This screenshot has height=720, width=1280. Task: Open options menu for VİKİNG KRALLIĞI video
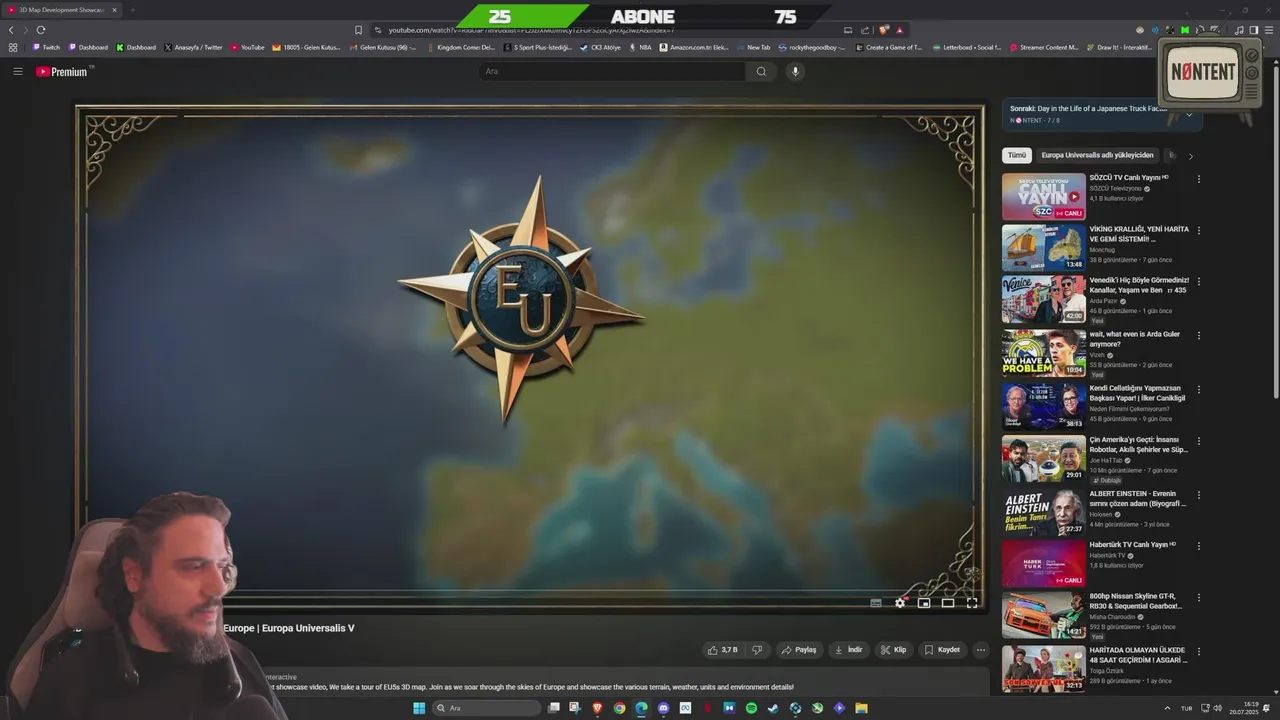(1199, 230)
